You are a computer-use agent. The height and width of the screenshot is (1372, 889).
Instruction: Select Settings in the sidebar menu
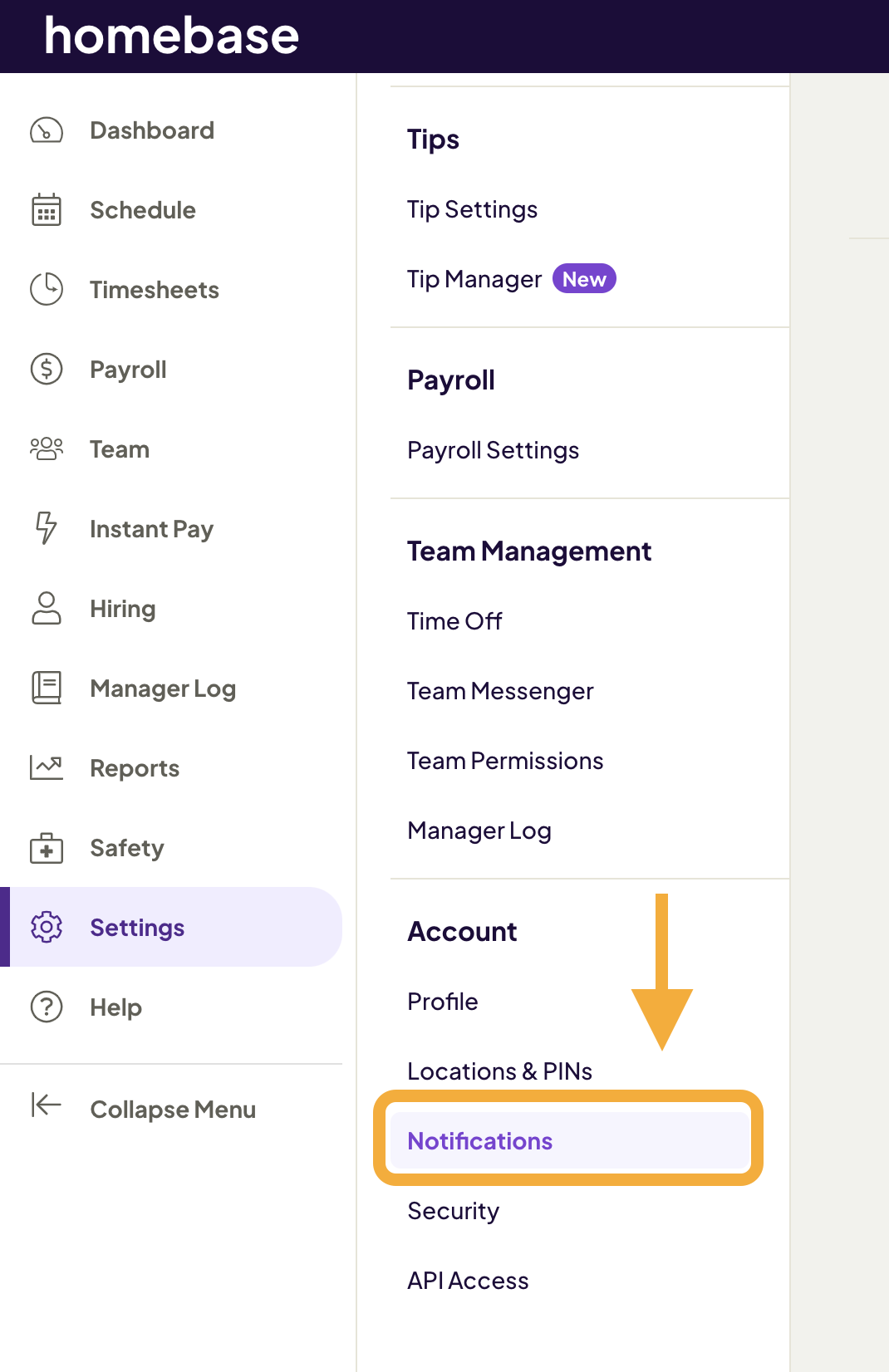tap(137, 928)
